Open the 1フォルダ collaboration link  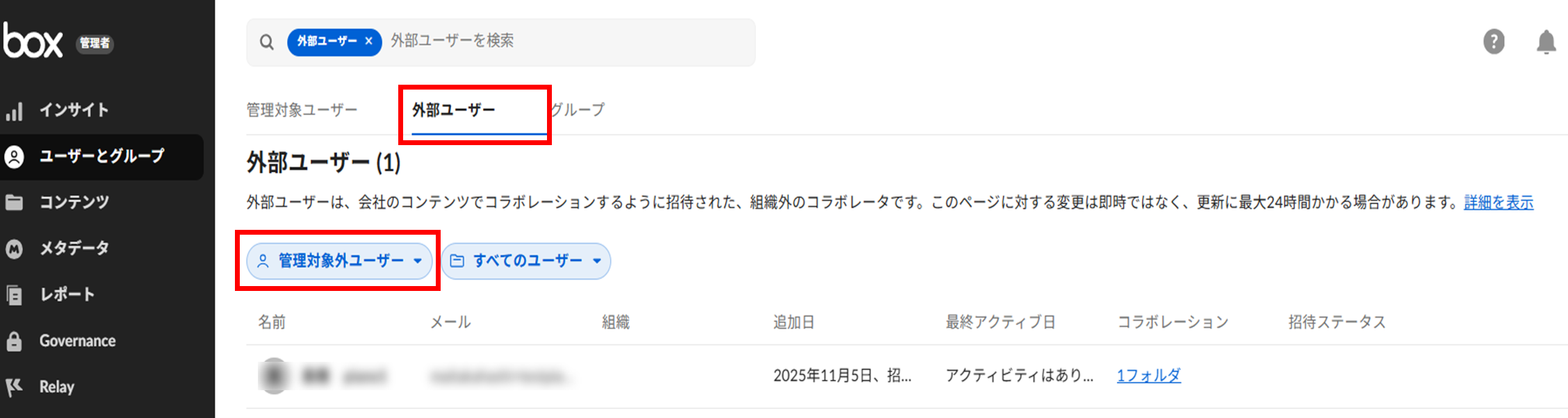pos(1148,376)
